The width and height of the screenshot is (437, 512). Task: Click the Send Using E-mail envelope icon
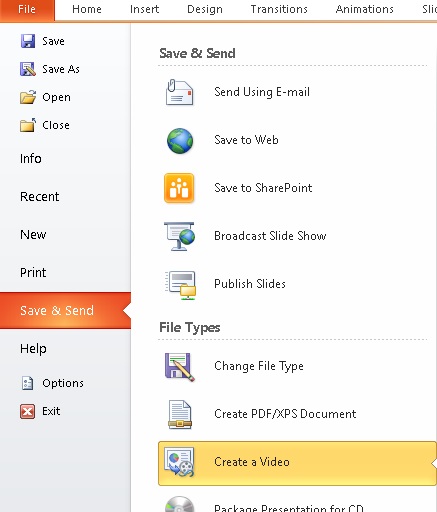coord(179,92)
